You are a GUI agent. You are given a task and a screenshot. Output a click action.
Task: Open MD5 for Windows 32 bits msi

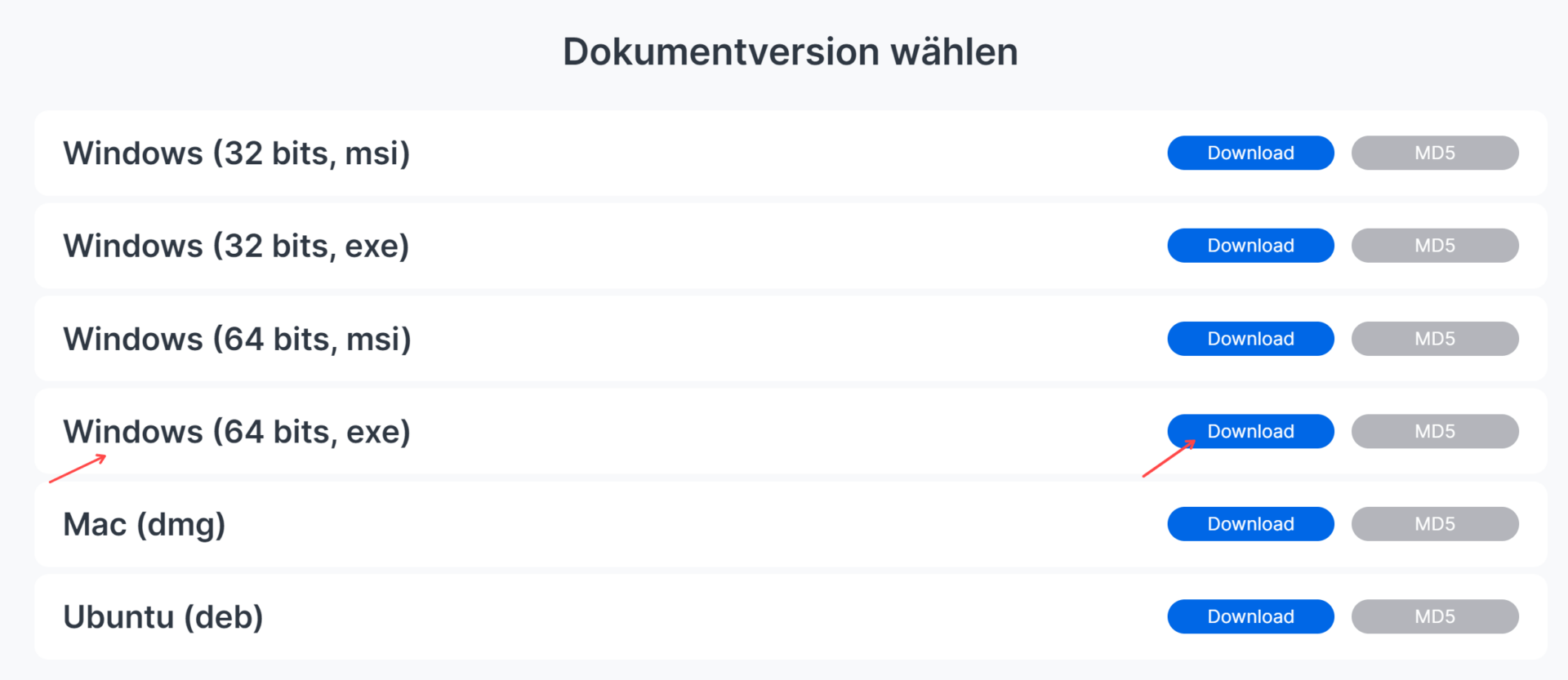(x=1435, y=153)
